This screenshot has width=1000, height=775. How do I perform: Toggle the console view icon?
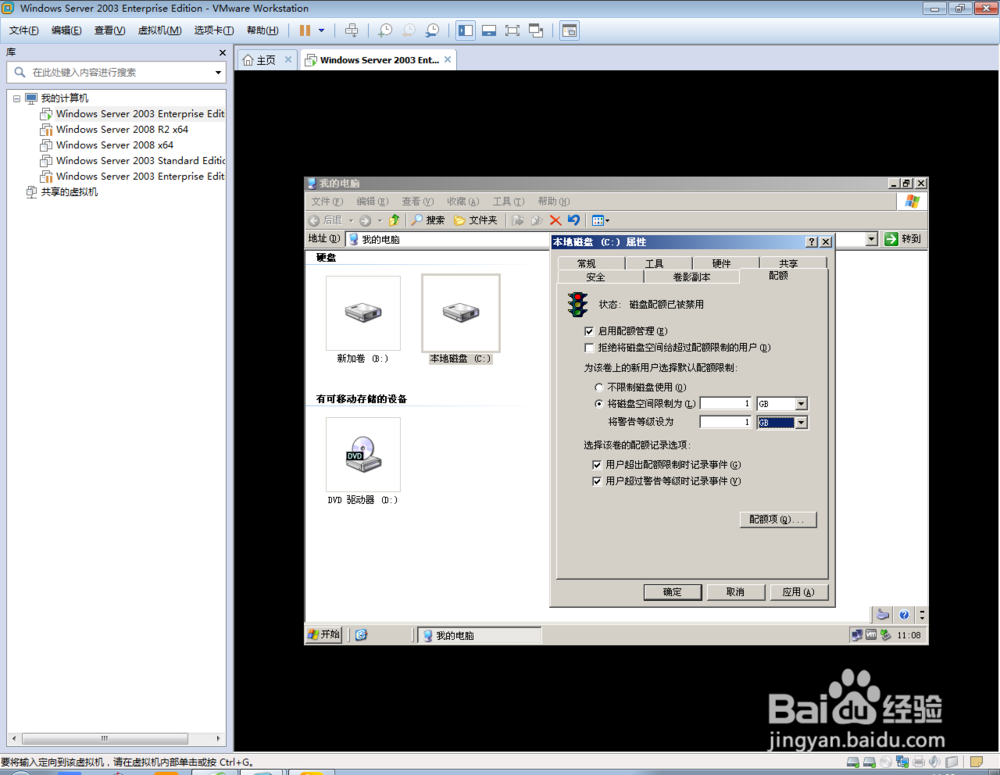tap(570, 31)
